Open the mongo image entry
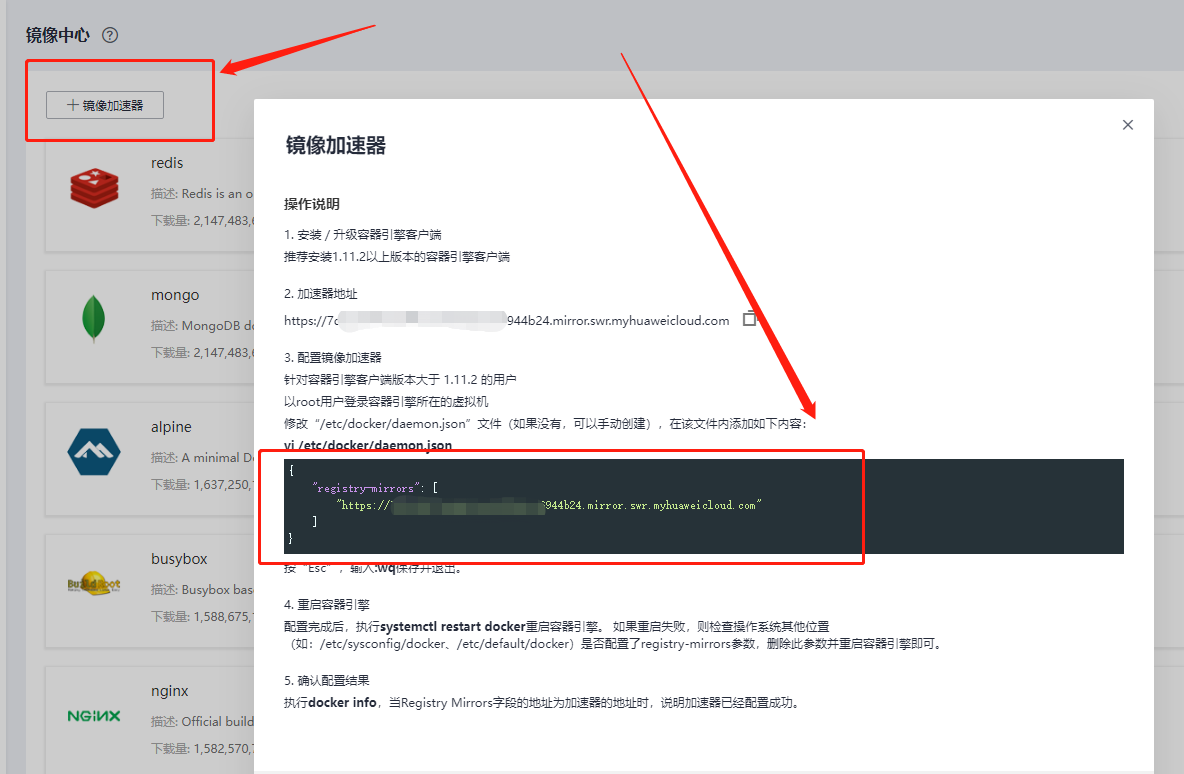 [x=175, y=294]
